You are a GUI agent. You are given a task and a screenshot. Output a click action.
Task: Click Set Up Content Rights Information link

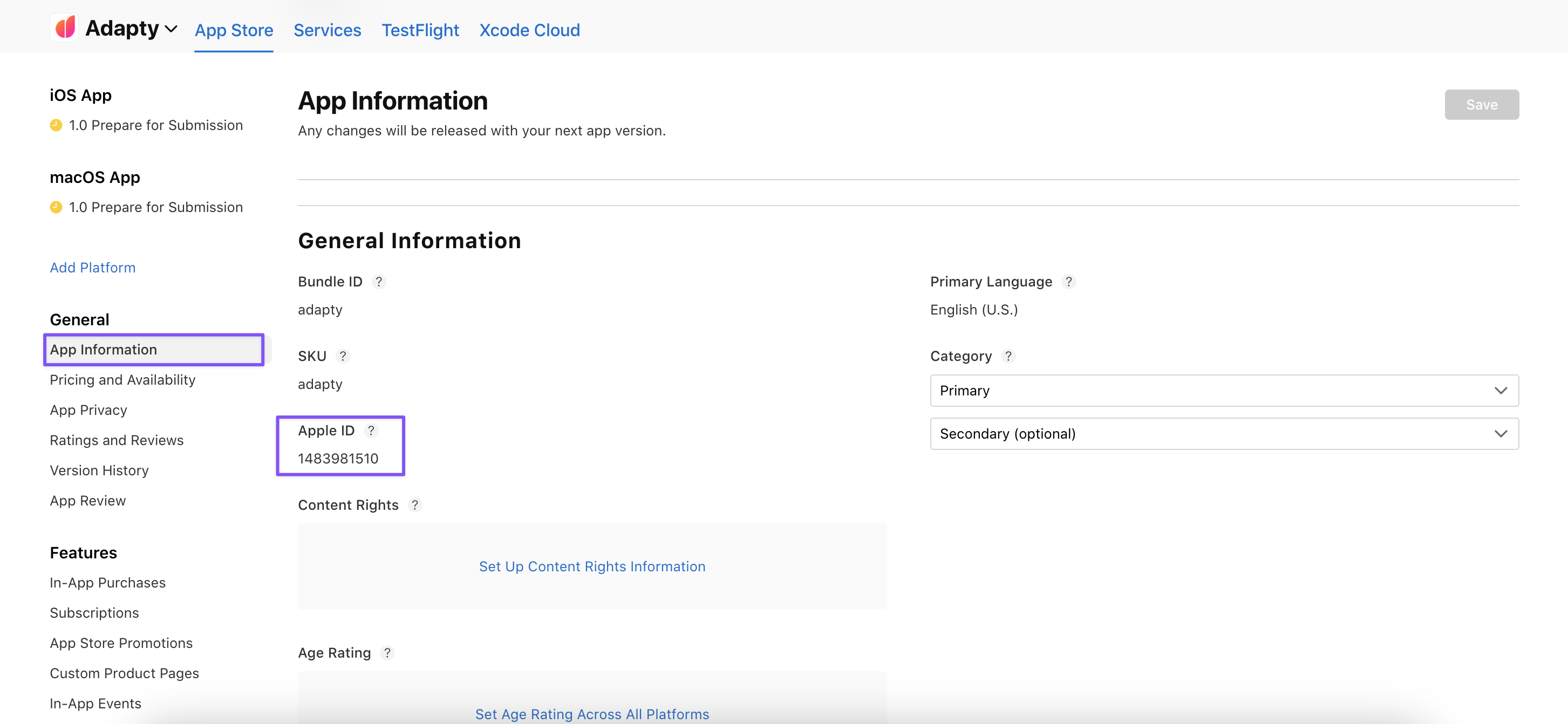tap(592, 566)
